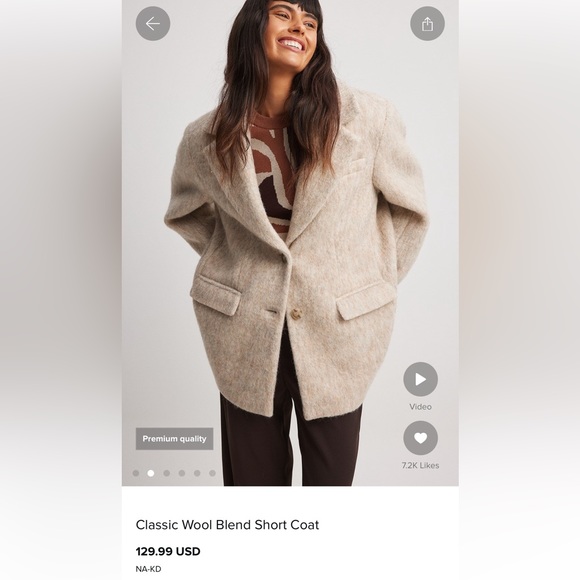This screenshot has height=580, width=580.
Task: Switch to fifth image dot
Action: (x=197, y=473)
